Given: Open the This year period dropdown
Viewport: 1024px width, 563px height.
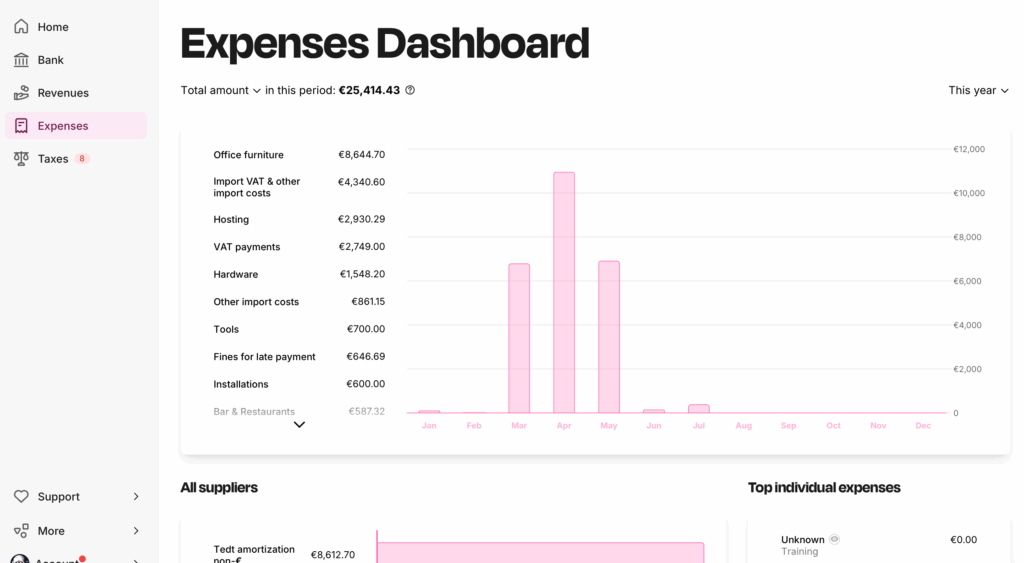Looking at the screenshot, I should point(978,90).
